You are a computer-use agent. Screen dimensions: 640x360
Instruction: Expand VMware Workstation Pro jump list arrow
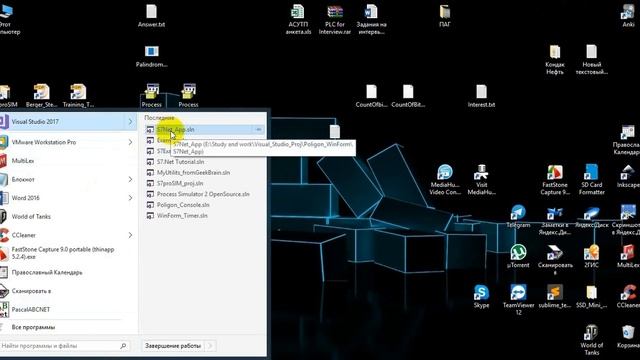click(x=130, y=142)
